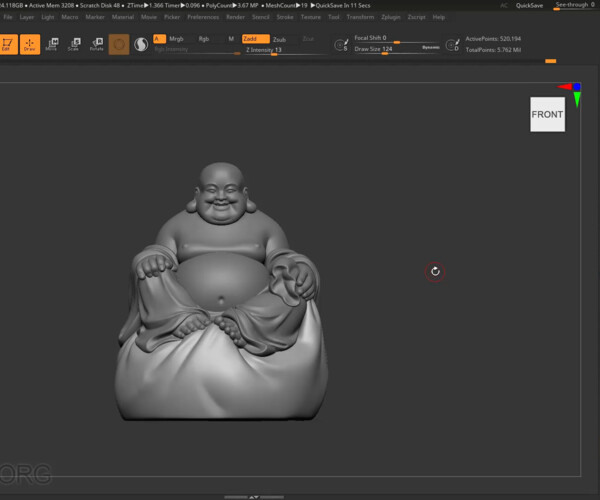
Task: Open the Transform menu
Action: click(360, 17)
